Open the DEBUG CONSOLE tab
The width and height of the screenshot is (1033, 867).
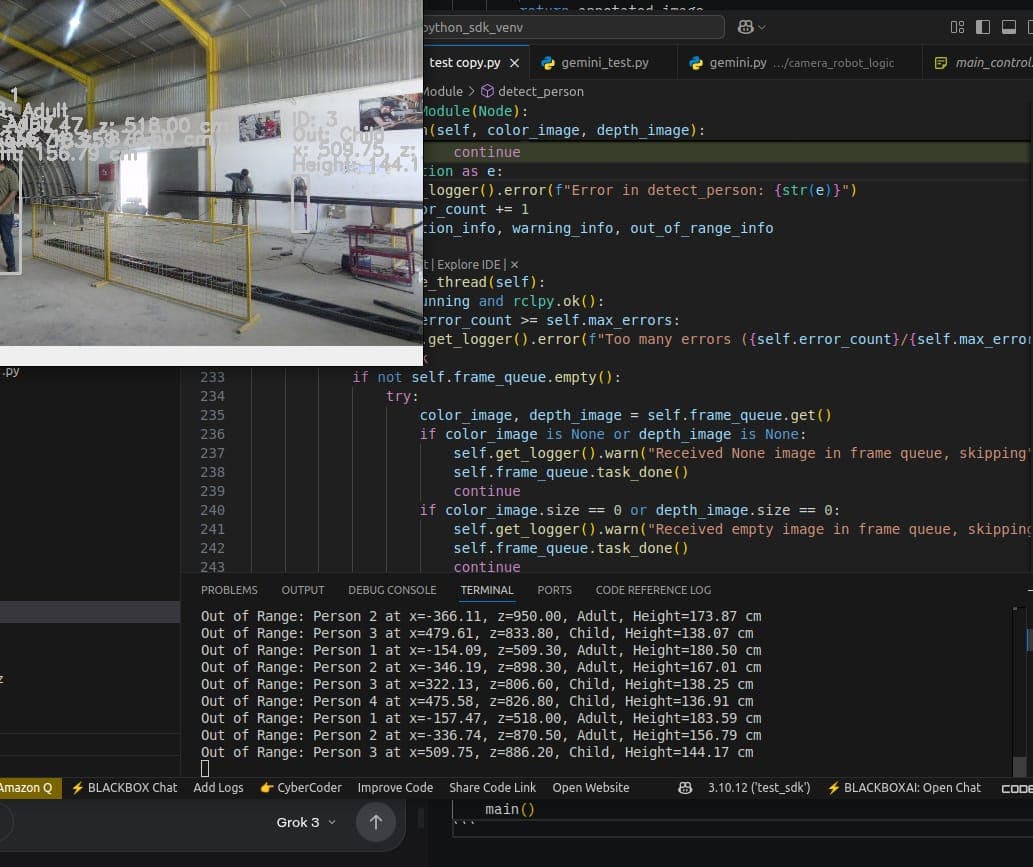(x=392, y=590)
